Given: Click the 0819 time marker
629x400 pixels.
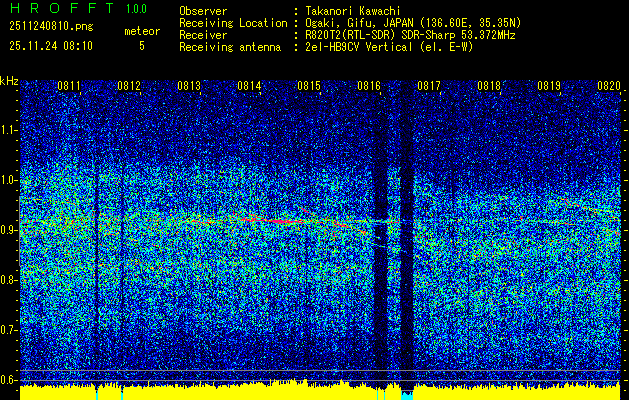Looking at the screenshot, I should tap(549, 85).
